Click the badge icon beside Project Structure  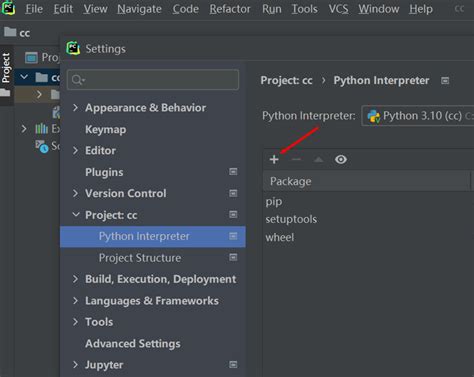[x=233, y=257]
